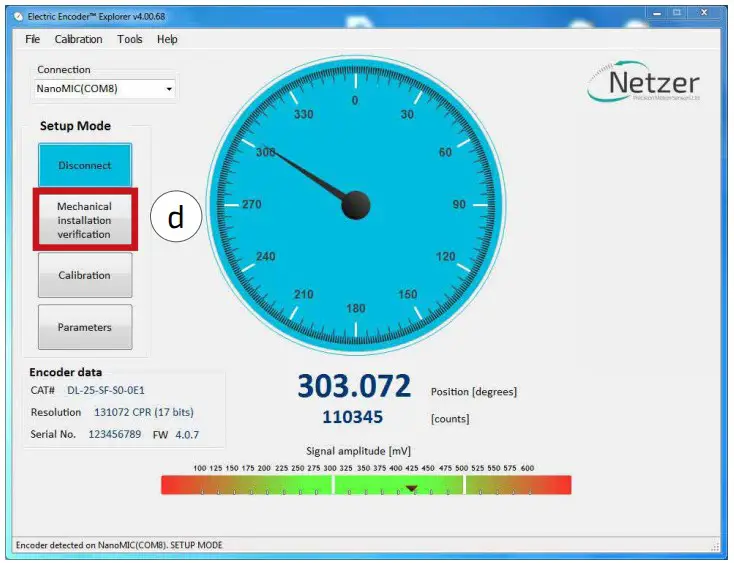
Task: Click the 90 mark on the dial
Action: coord(459,205)
